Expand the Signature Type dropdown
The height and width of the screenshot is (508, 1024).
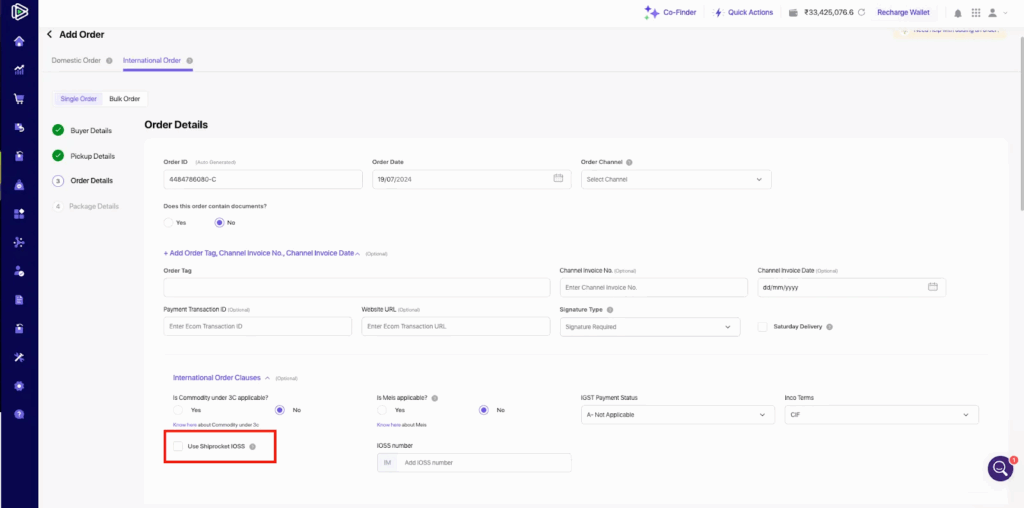coord(649,327)
